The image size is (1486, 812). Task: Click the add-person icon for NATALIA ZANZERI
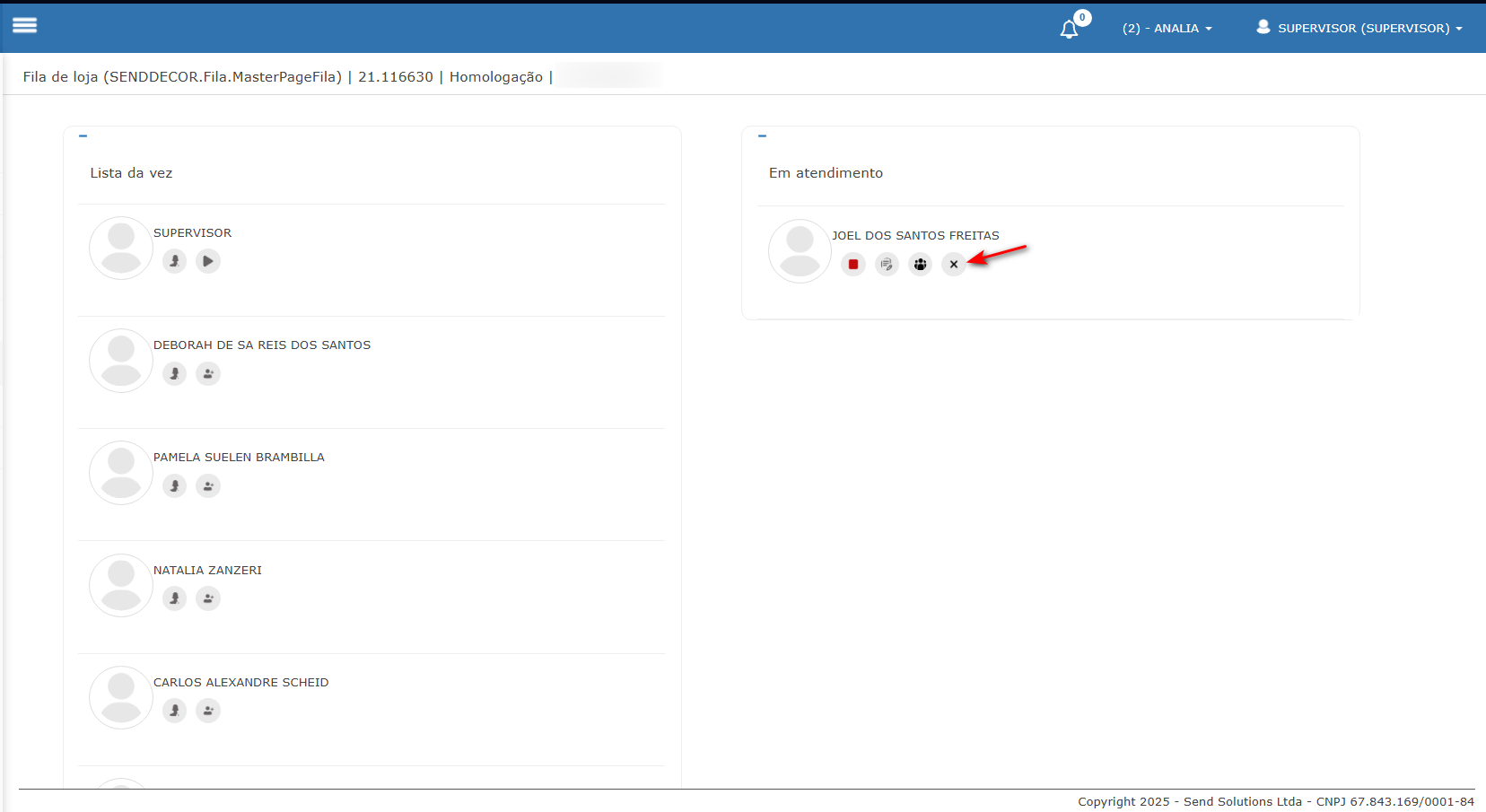pos(208,598)
